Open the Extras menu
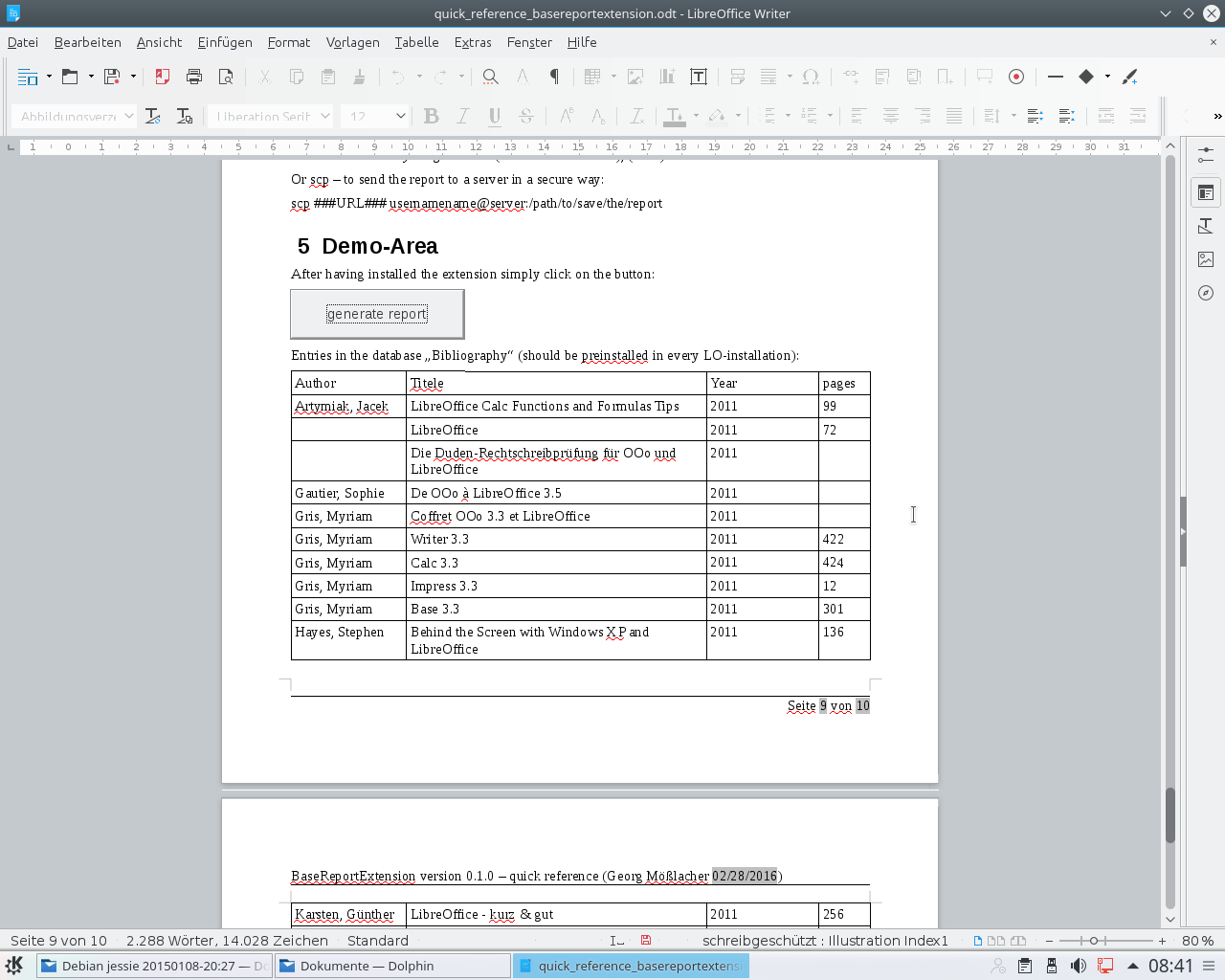1225x980 pixels. 473,42
